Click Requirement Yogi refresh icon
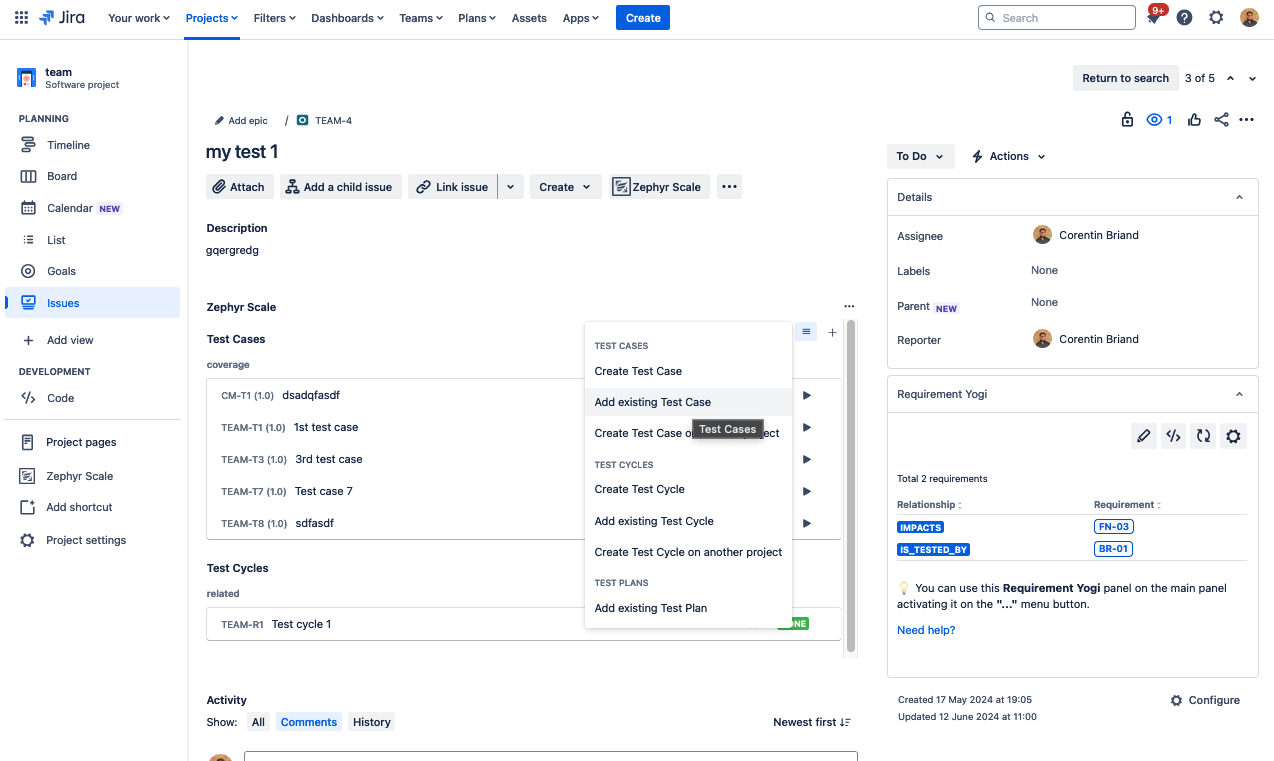 pos(1203,436)
